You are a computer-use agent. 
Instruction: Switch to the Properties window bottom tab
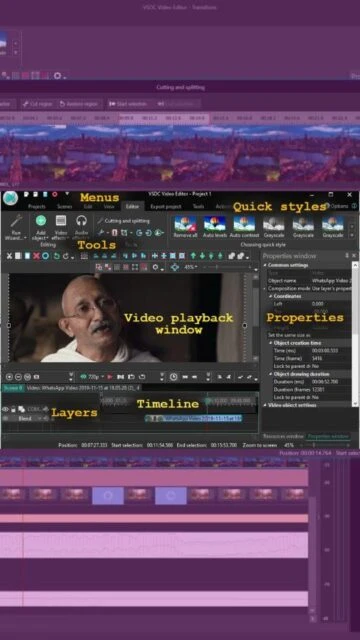pyautogui.click(x=329, y=436)
